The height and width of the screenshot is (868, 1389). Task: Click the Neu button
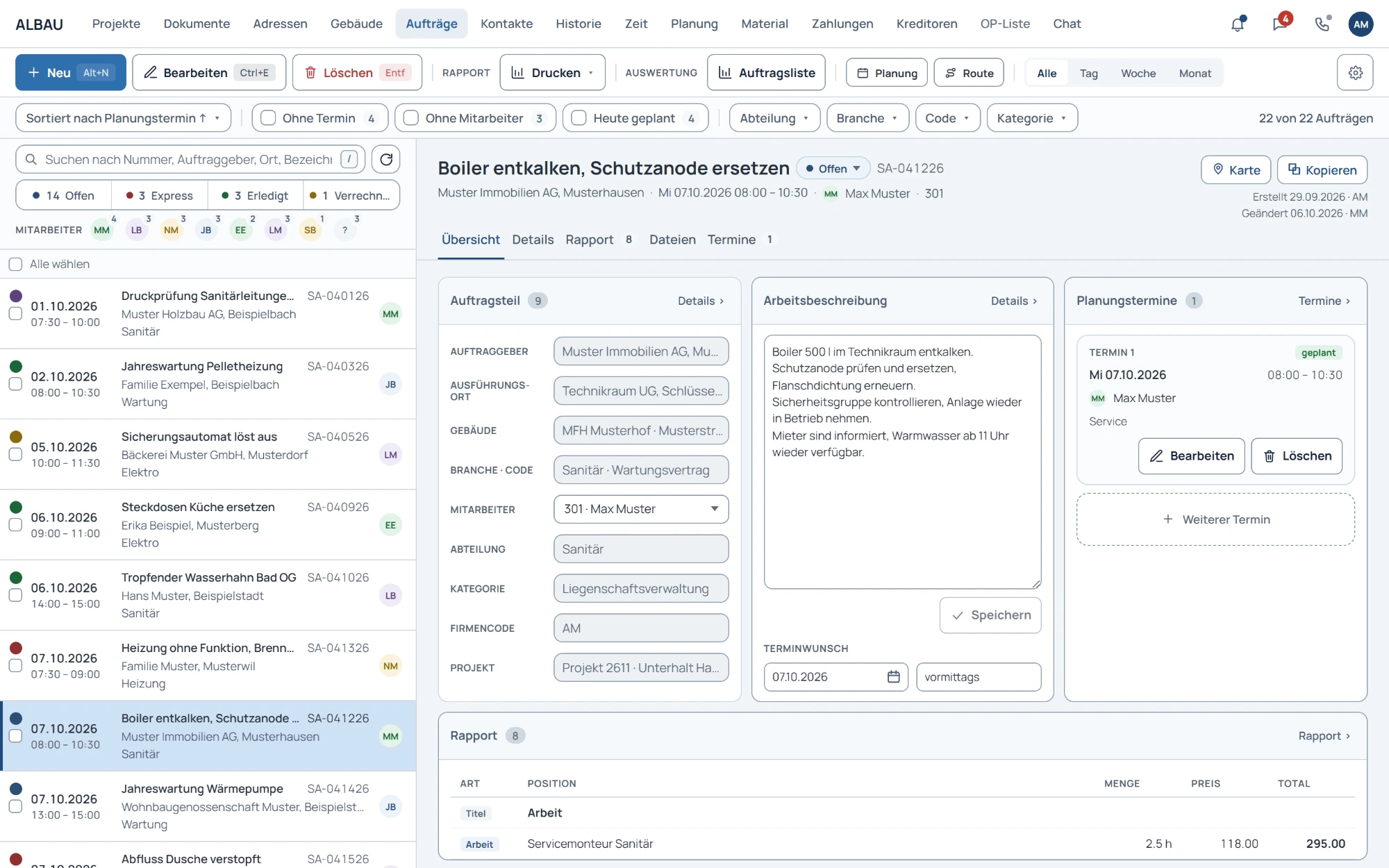pos(71,73)
